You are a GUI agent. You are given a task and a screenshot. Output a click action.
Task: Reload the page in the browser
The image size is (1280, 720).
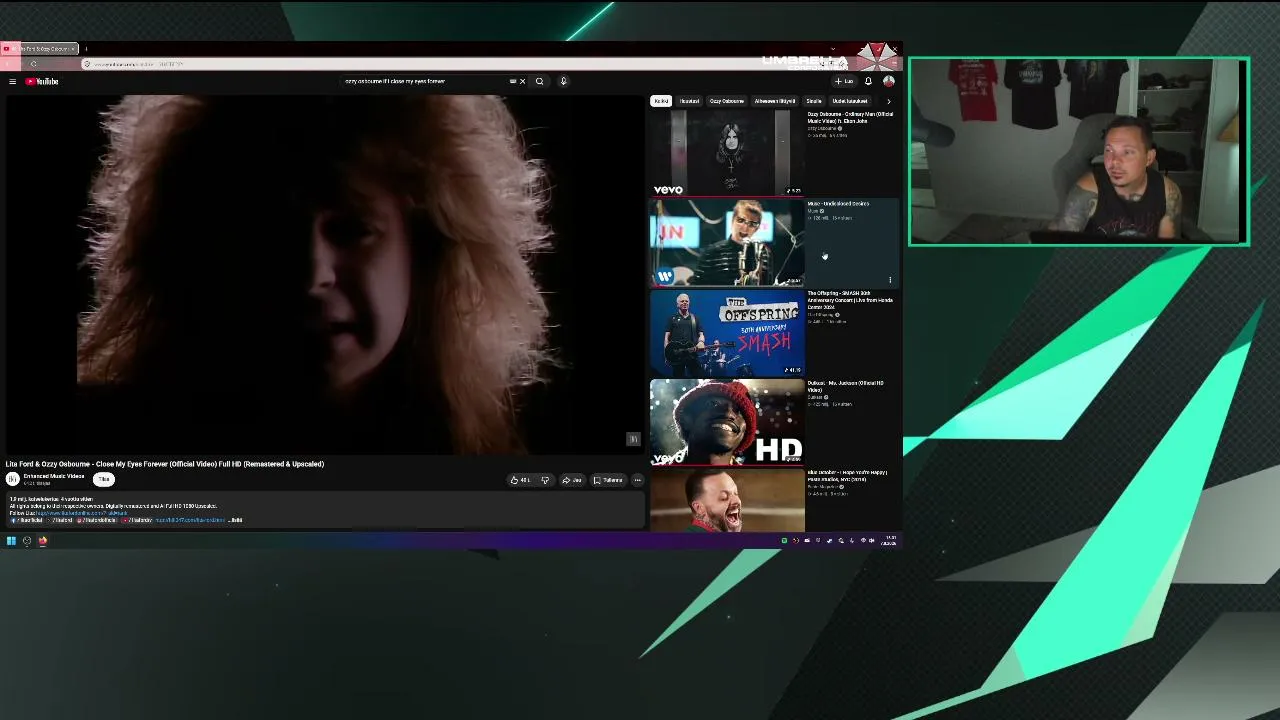tap(33, 64)
